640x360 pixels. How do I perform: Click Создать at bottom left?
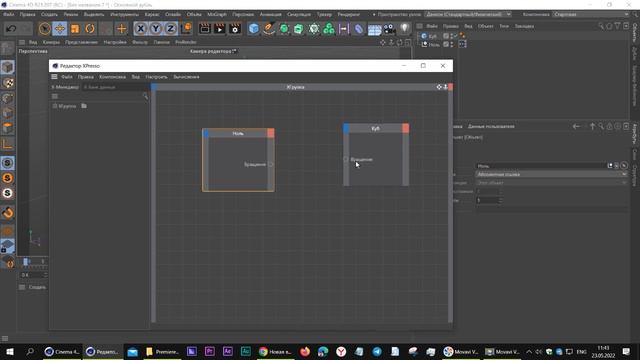37,287
